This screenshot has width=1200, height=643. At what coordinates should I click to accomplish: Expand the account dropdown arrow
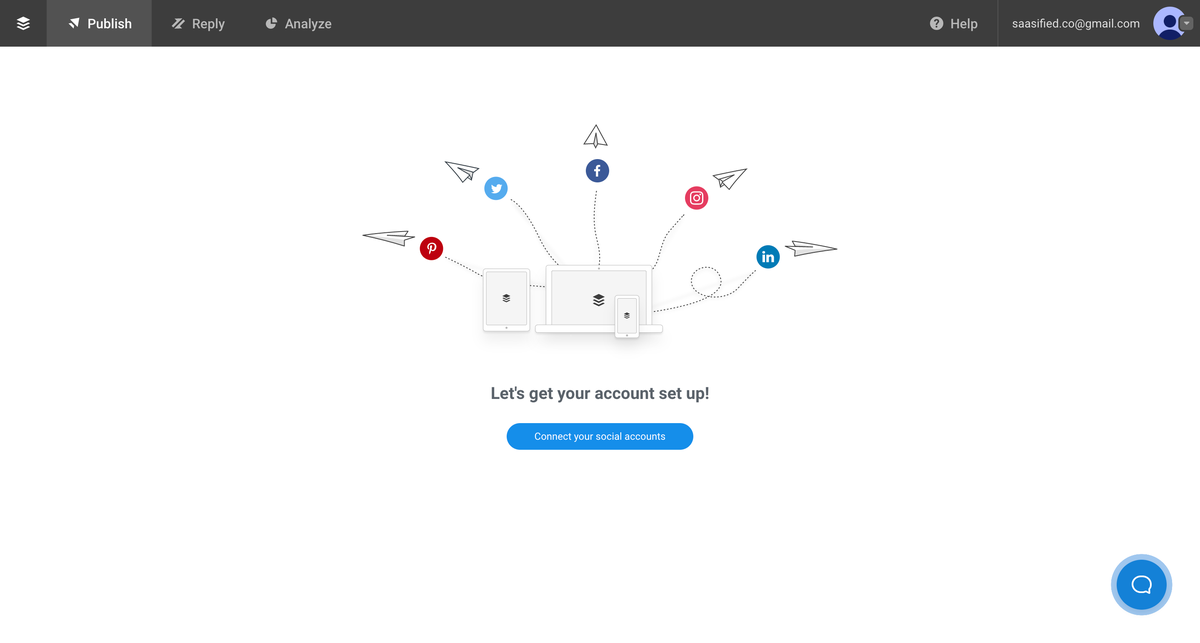point(1186,23)
